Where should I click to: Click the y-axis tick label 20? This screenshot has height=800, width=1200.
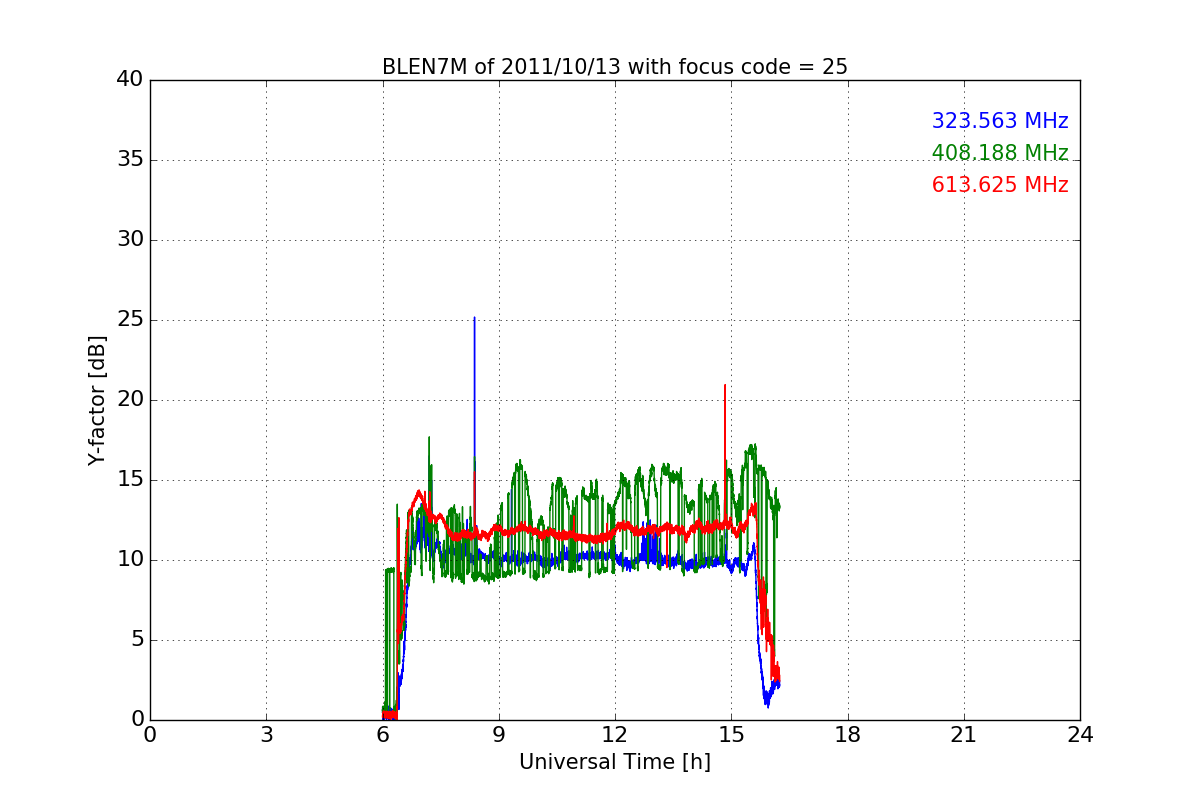[x=130, y=400]
